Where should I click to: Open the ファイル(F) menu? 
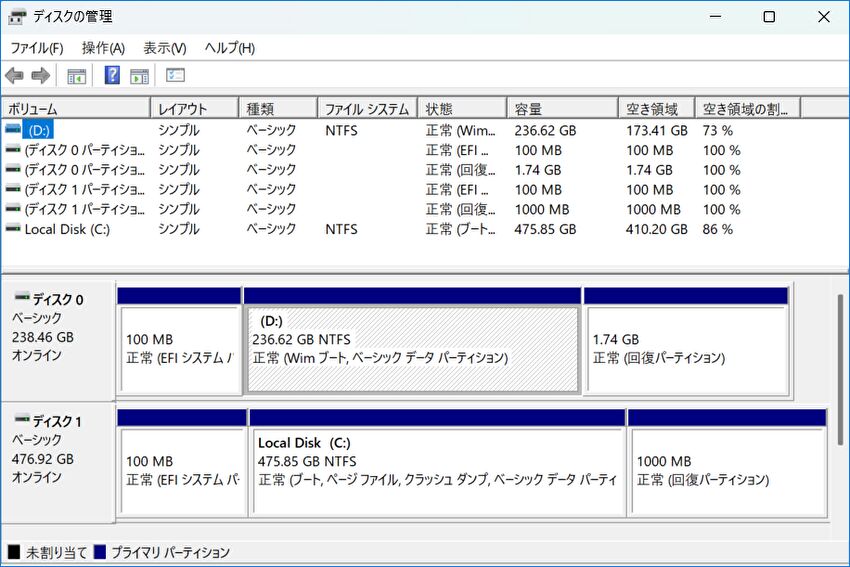[37, 48]
